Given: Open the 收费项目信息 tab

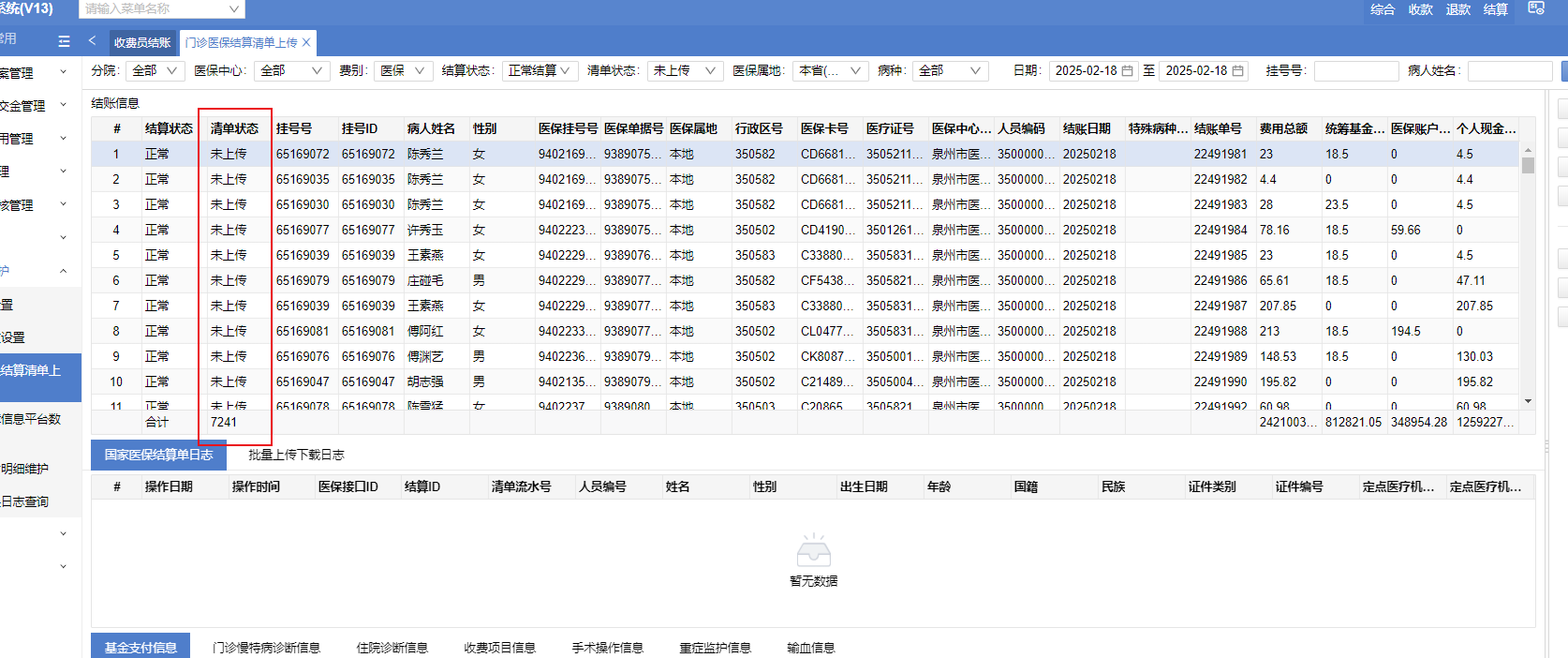Looking at the screenshot, I should coord(500,648).
